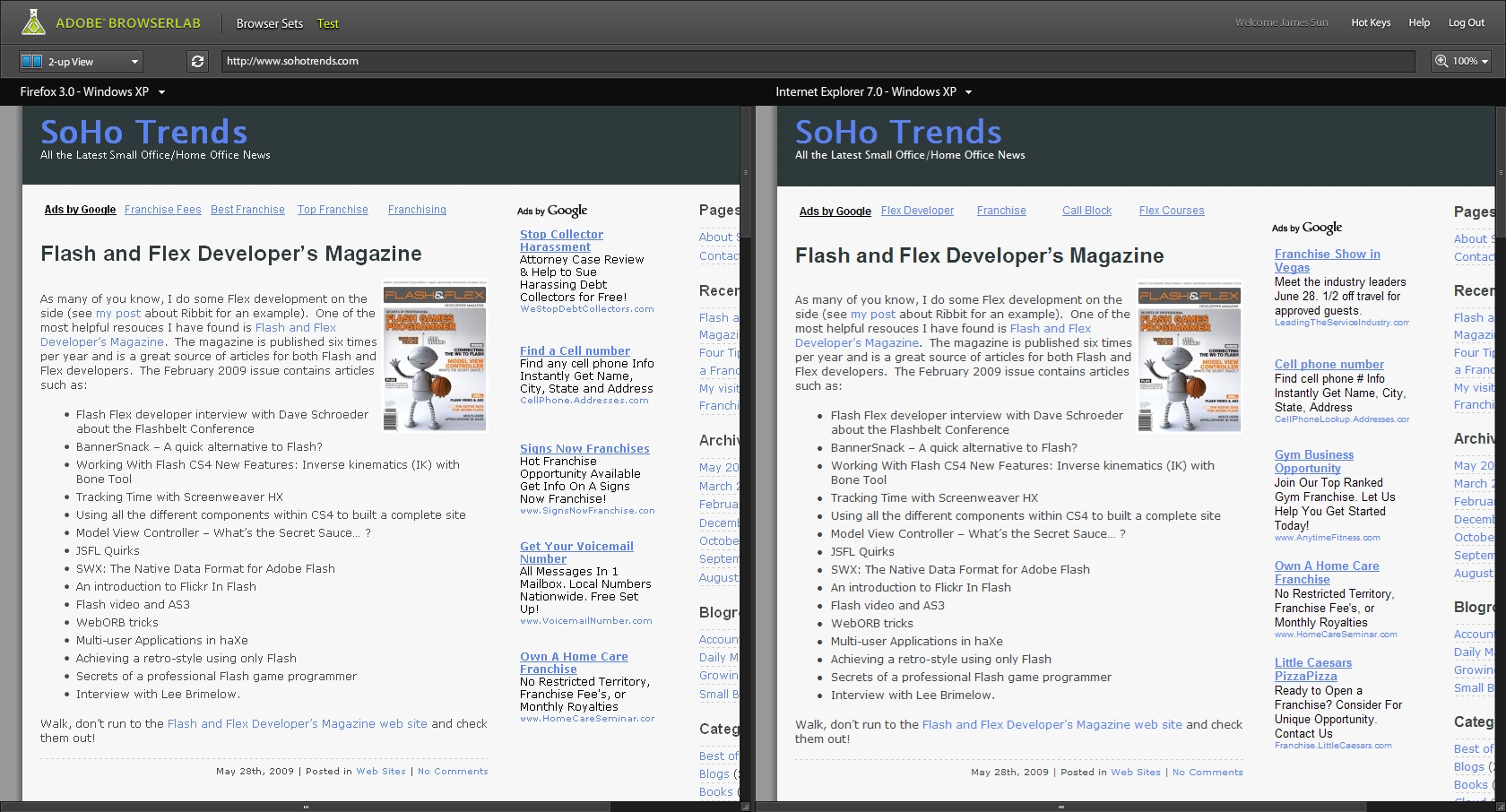Click Cell phone number ad in IE pane
This screenshot has height=812, width=1506.
1329,364
